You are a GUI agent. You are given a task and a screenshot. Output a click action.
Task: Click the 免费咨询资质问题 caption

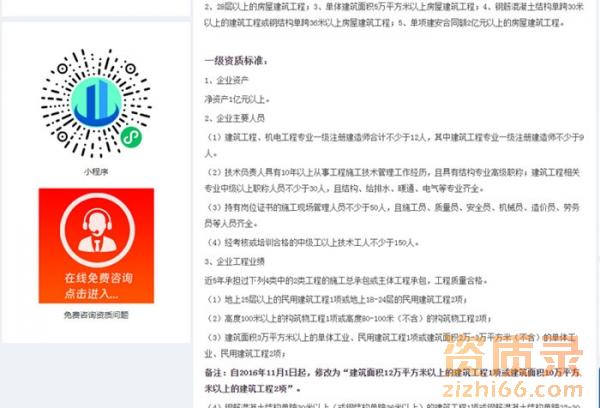96,315
